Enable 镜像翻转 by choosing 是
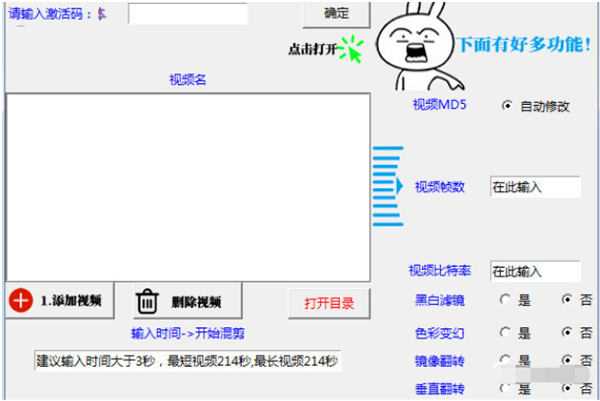 pos(505,360)
